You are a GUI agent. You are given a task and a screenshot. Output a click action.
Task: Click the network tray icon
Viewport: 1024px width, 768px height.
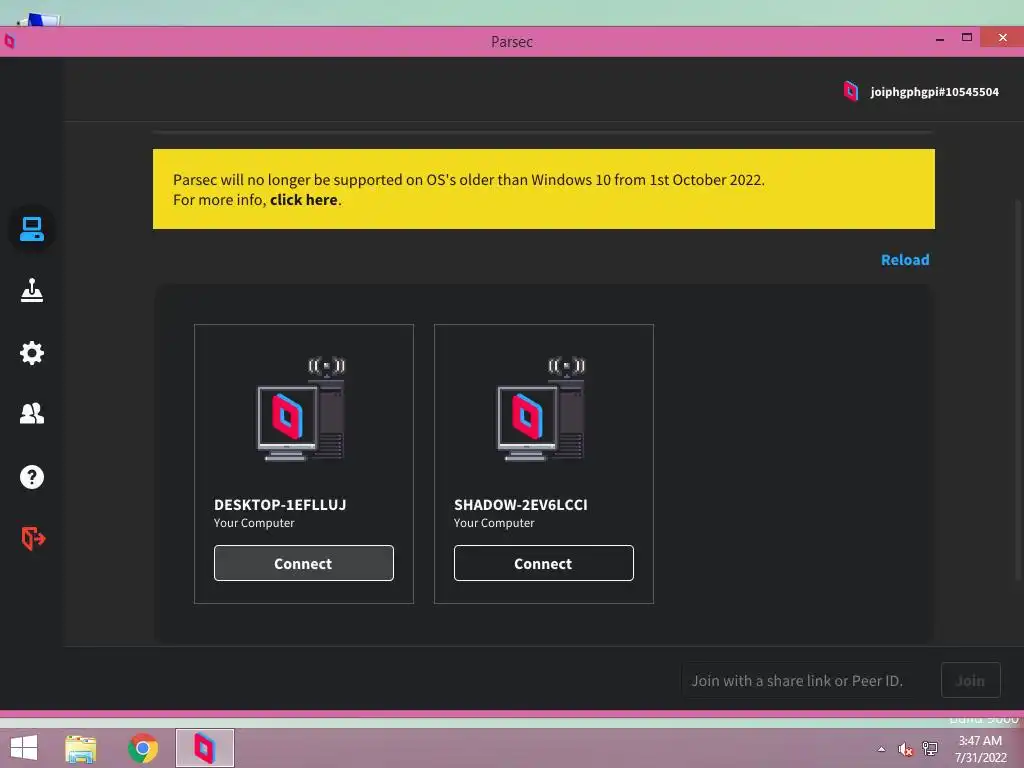click(x=930, y=748)
